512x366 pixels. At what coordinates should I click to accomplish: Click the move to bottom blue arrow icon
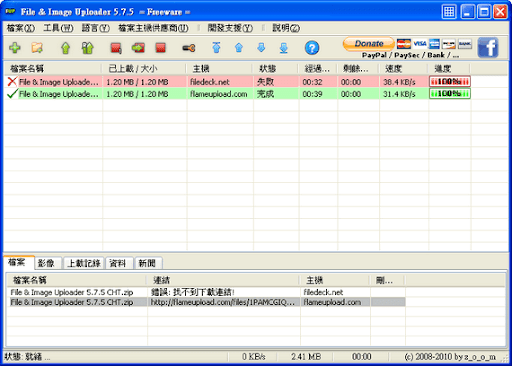click(284, 48)
